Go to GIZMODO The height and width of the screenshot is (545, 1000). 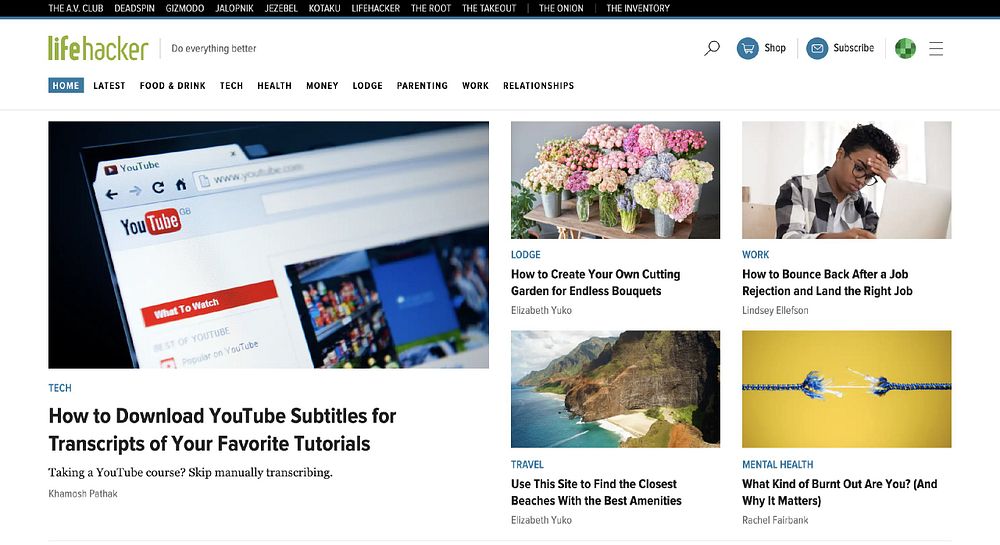coord(185,8)
